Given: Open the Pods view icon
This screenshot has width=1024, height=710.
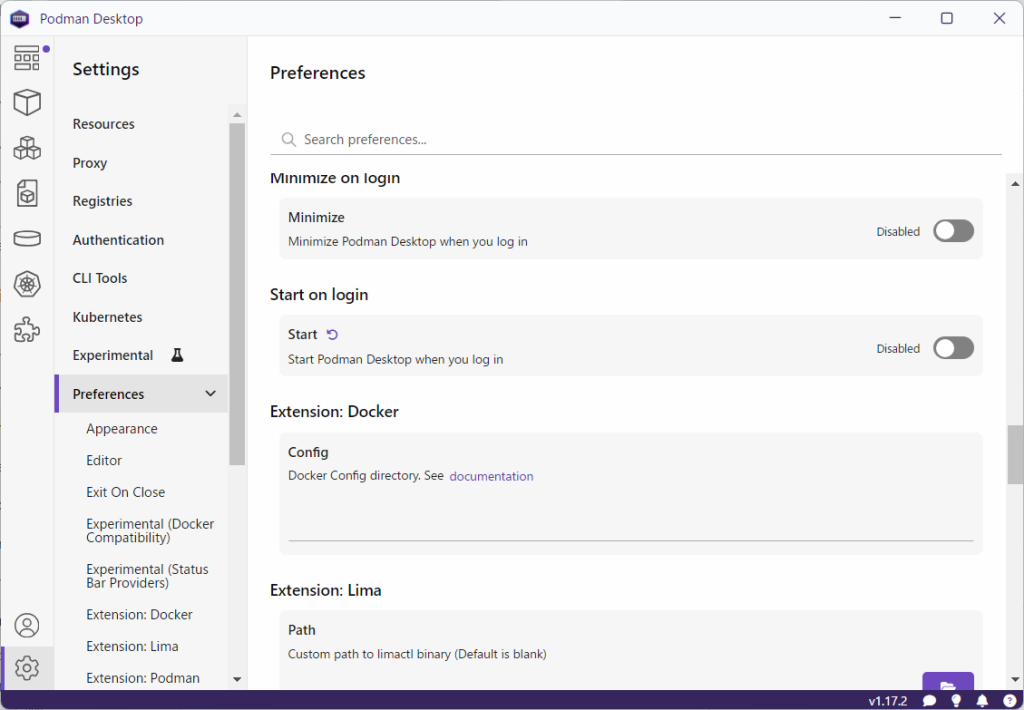Looking at the screenshot, I should (x=27, y=148).
